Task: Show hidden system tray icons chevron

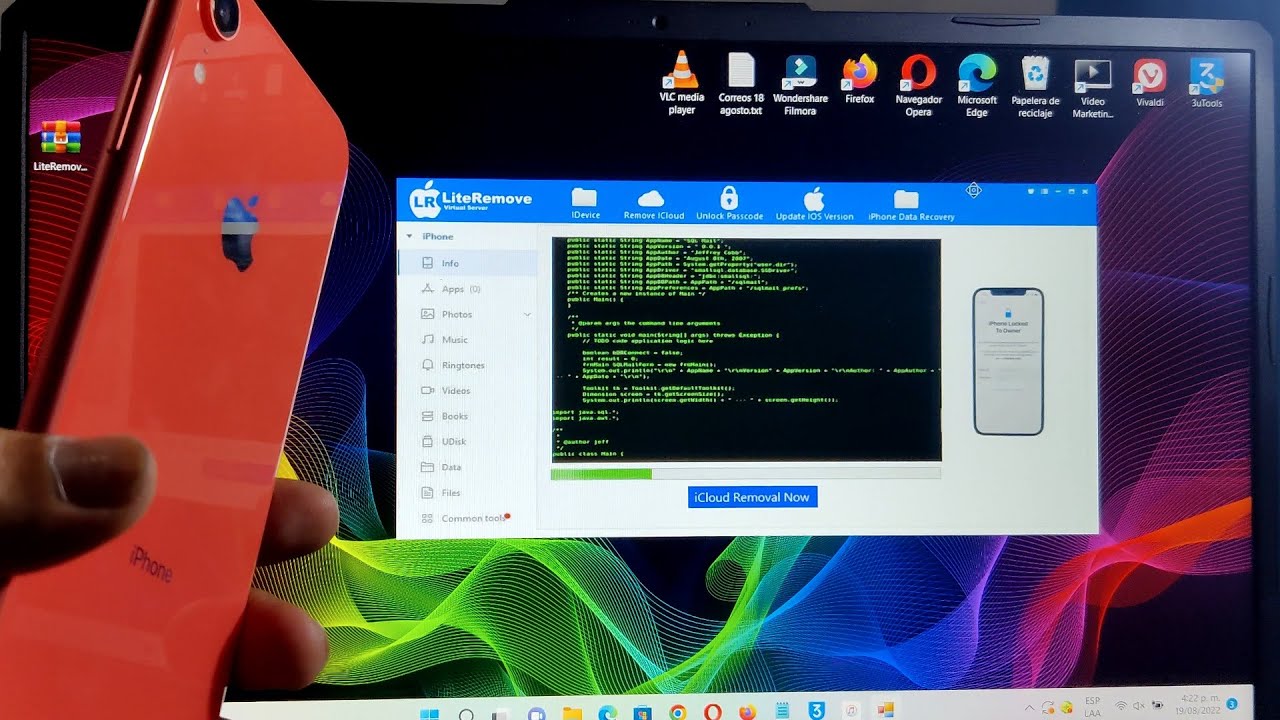Action: click(x=1029, y=708)
